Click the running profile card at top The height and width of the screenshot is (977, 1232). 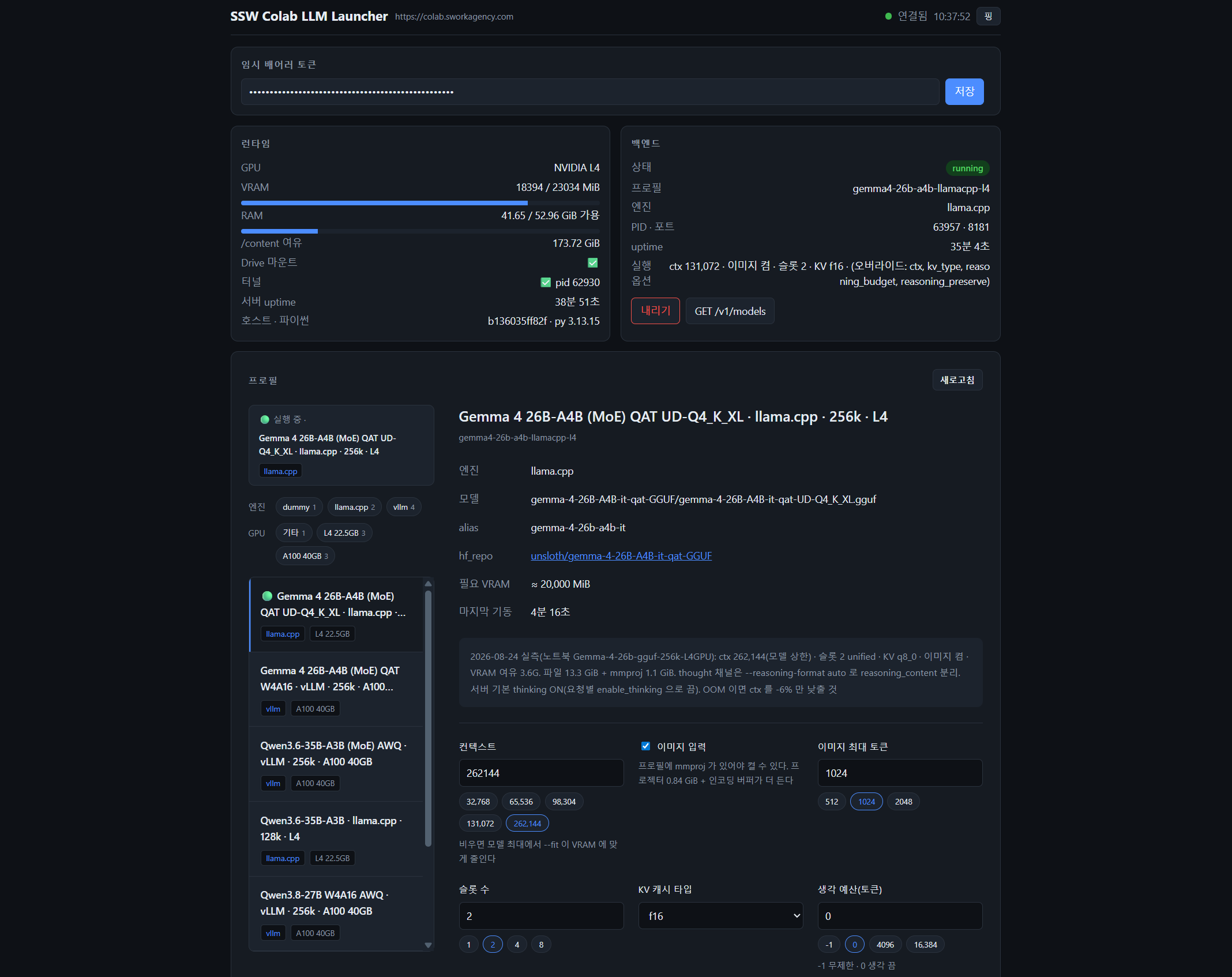pos(341,445)
